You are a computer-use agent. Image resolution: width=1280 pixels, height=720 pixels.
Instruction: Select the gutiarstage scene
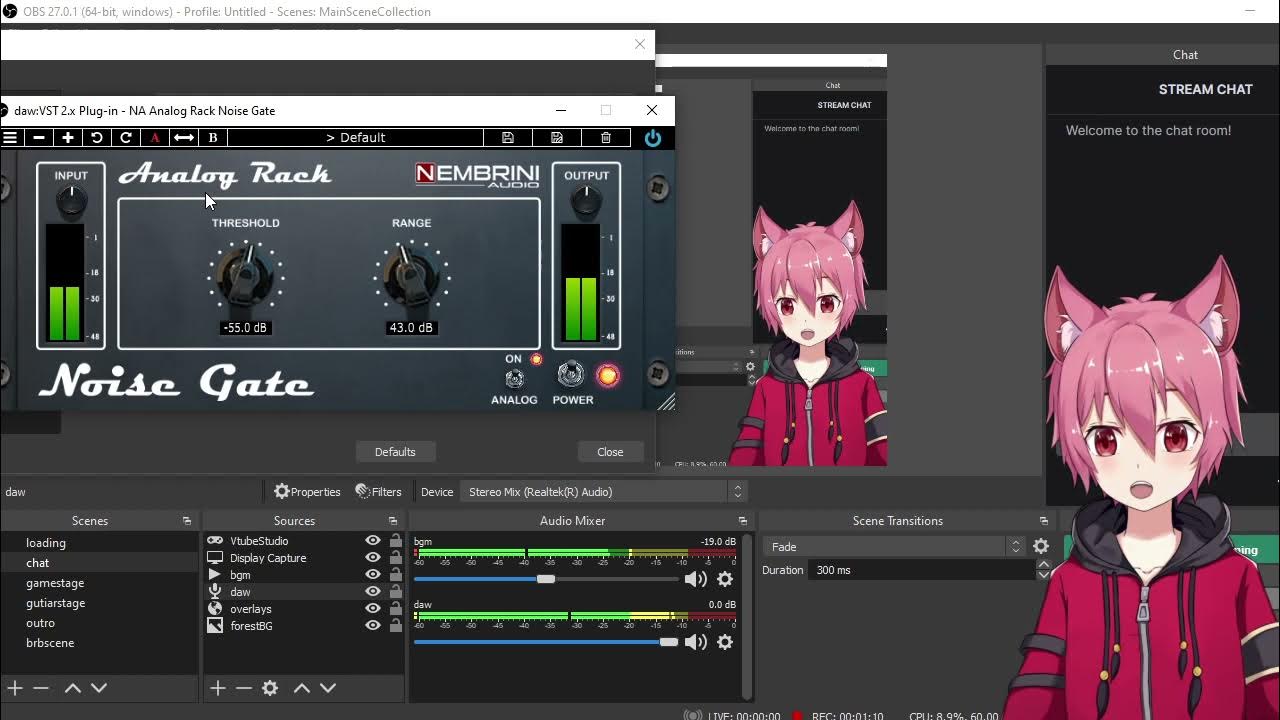(100, 603)
